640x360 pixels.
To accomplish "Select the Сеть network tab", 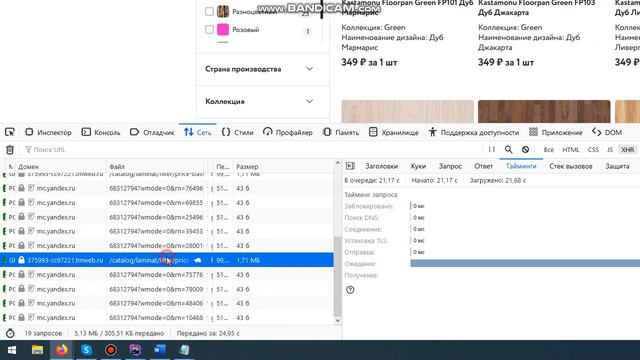I will pos(198,132).
